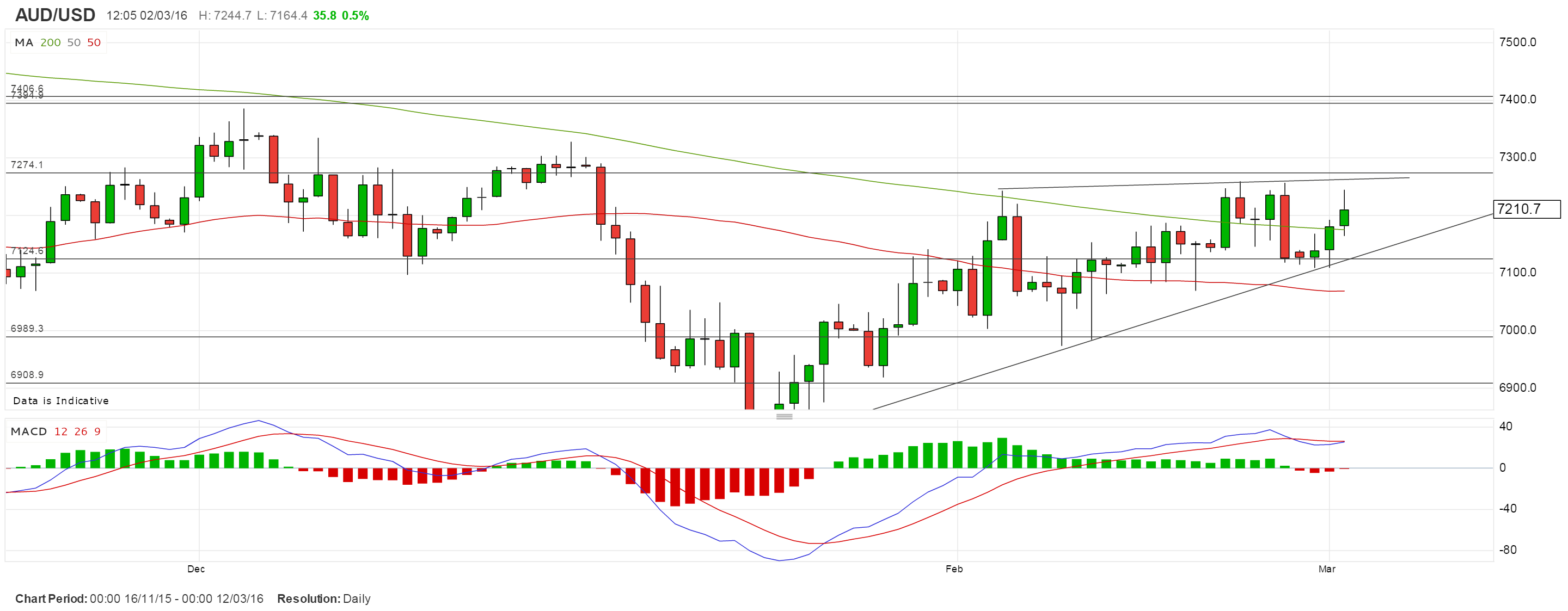Click the 7124.6 support level label
Image resolution: width=1568 pixels, height=611 pixels.
click(27, 251)
